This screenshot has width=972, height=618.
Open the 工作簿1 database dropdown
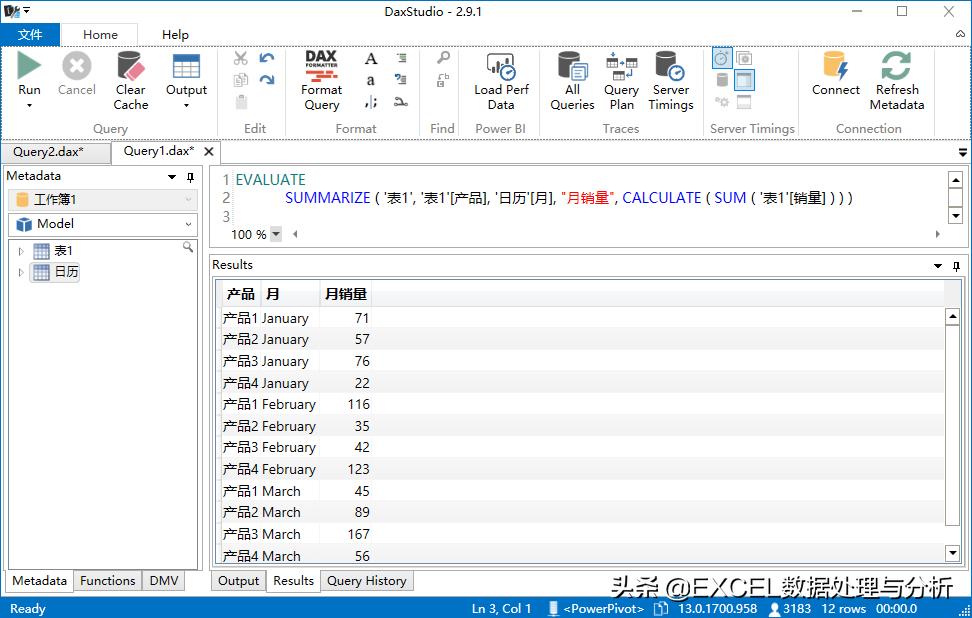[103, 200]
